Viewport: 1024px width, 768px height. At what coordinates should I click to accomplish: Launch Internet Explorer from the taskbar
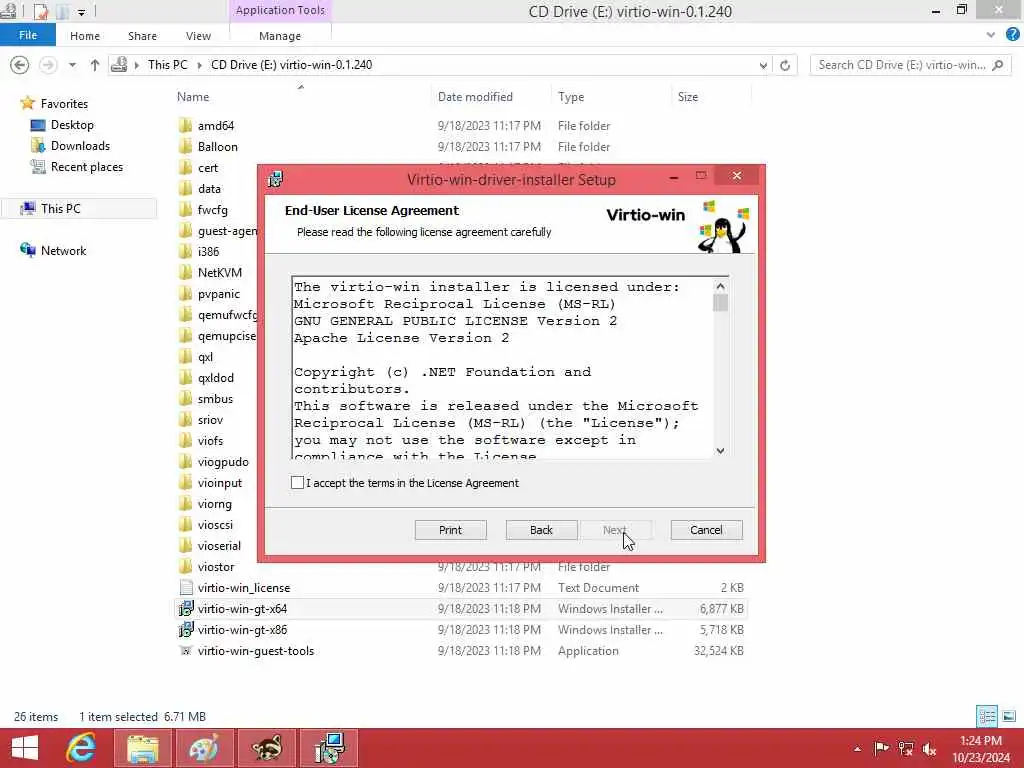point(81,748)
